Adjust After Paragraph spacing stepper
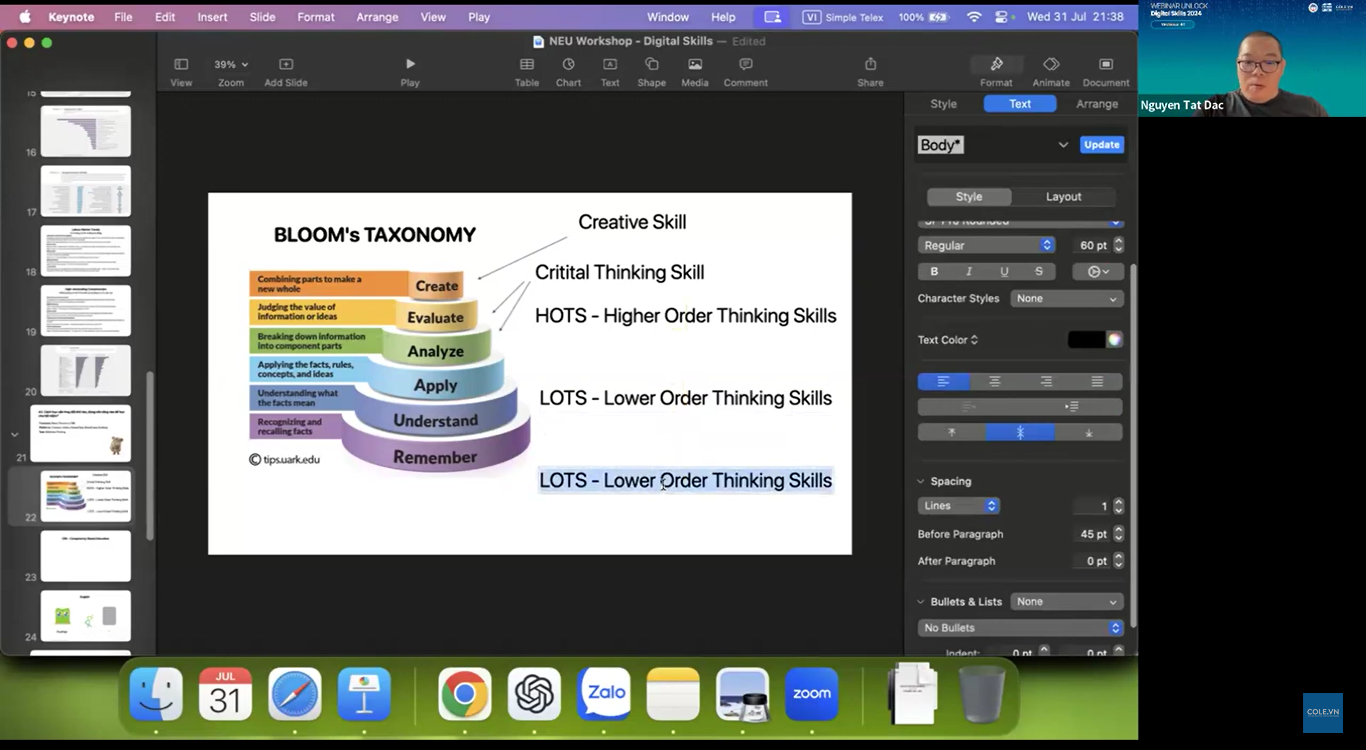1366x750 pixels. 1118,561
